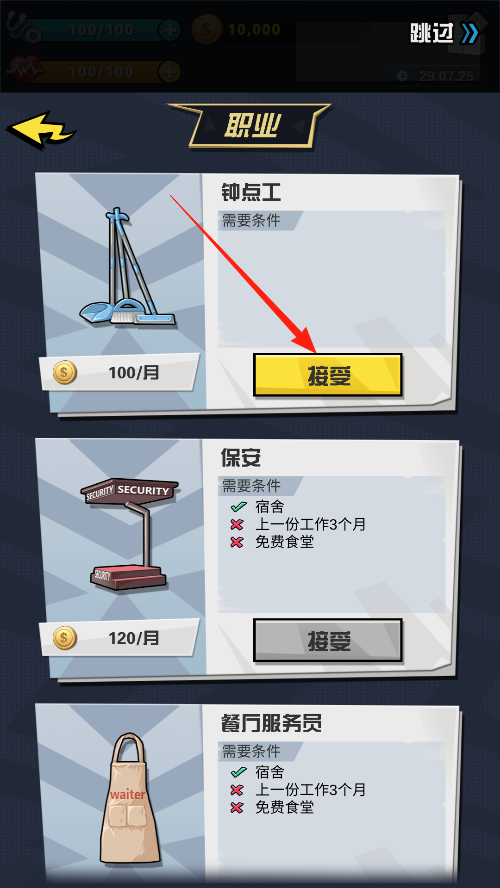Click the green check next to 宿舍 under 保安
The image size is (500, 888).
click(238, 507)
